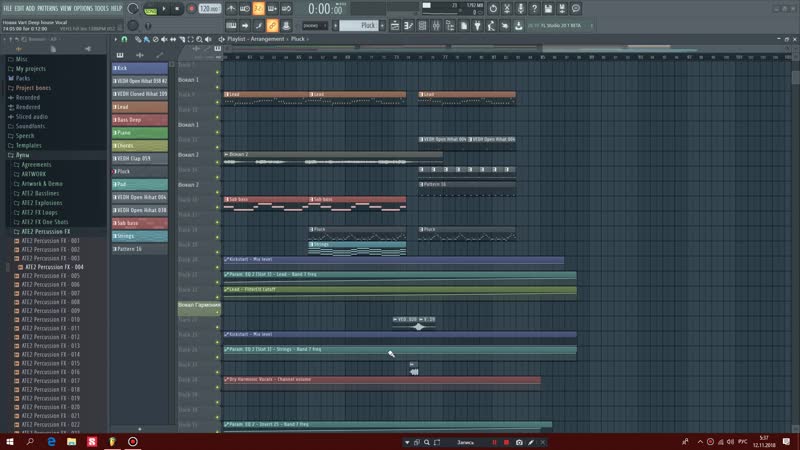Open the HELP menu

pos(116,8)
